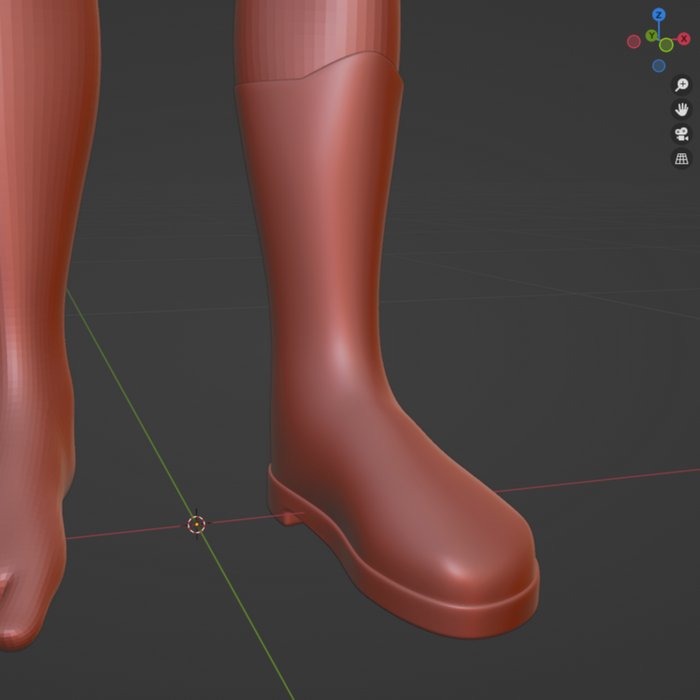Click the boot's sole rim at the front
The width and height of the screenshot is (700, 700).
480,620
